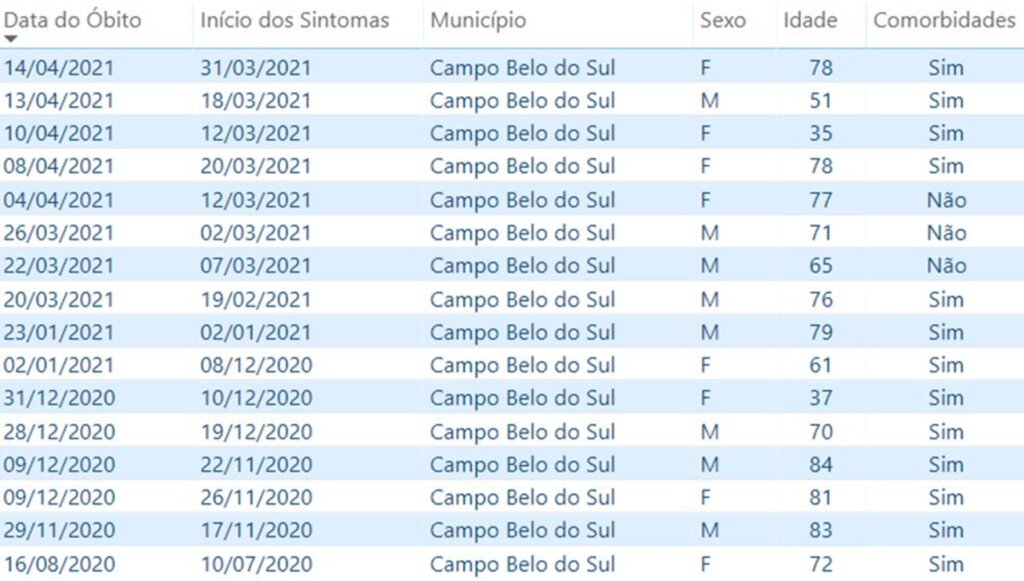This screenshot has width=1024, height=581.
Task: Click the sort arrow under Data do Óbito
Action: (11, 39)
